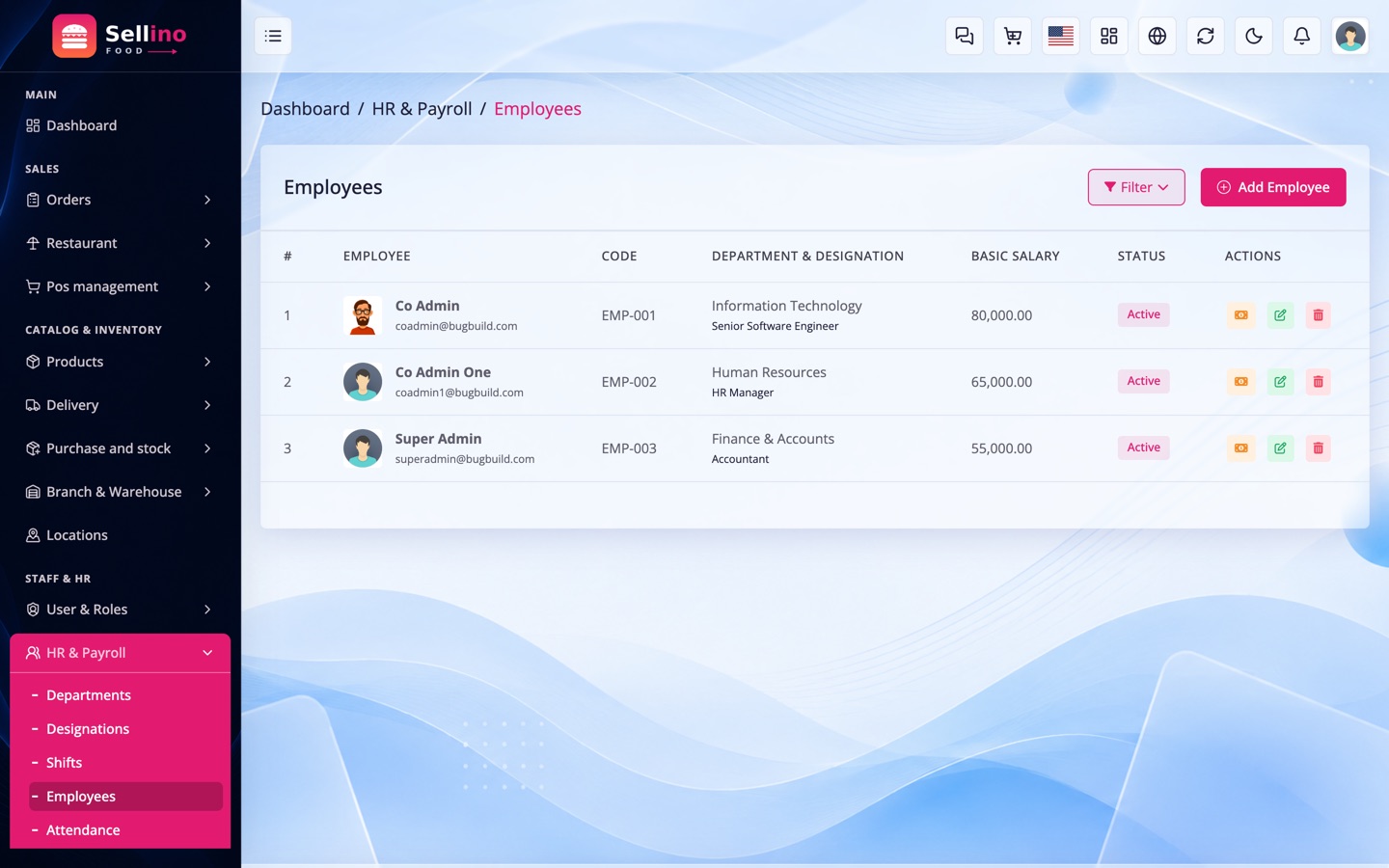
Task: Expand the Orders sidebar menu
Action: click(120, 200)
